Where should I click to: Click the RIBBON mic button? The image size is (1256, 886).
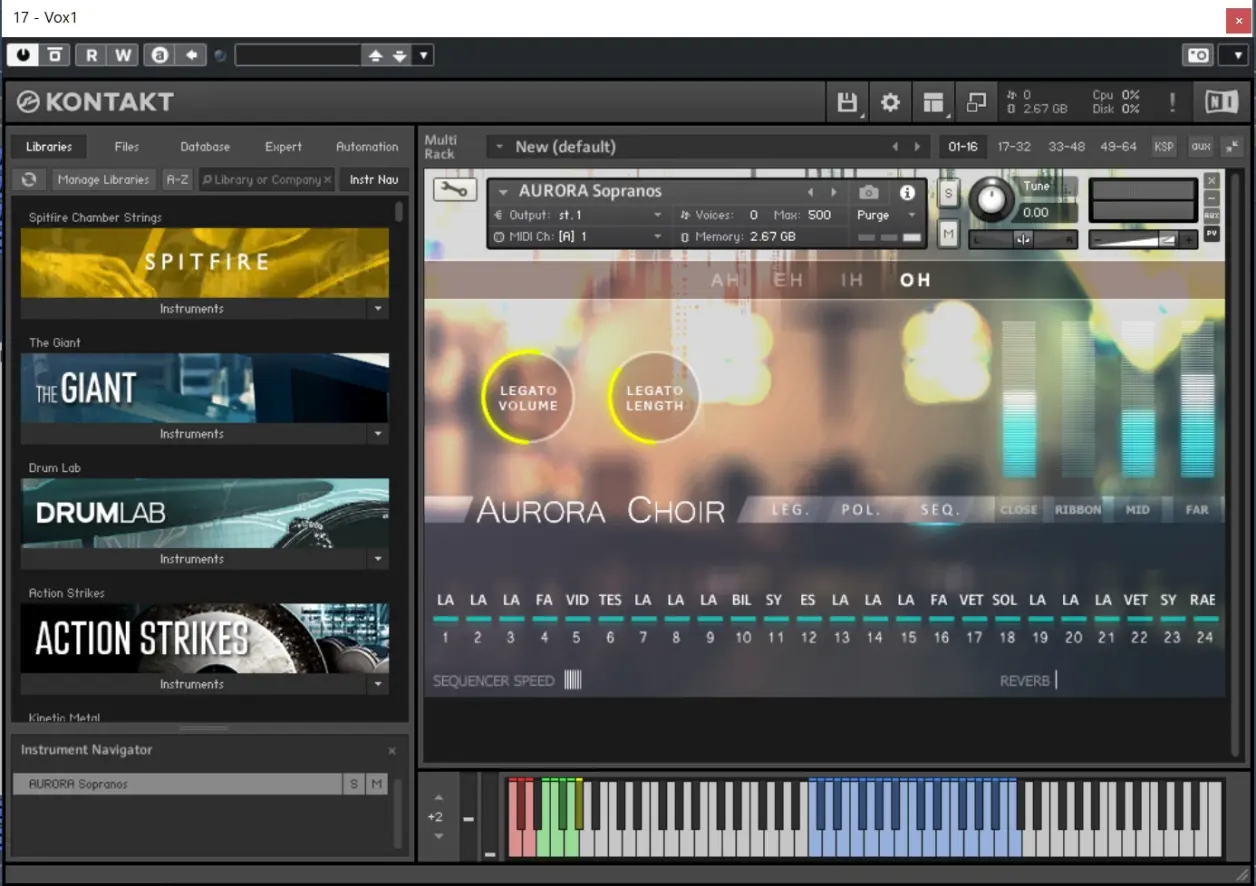[x=1078, y=510]
